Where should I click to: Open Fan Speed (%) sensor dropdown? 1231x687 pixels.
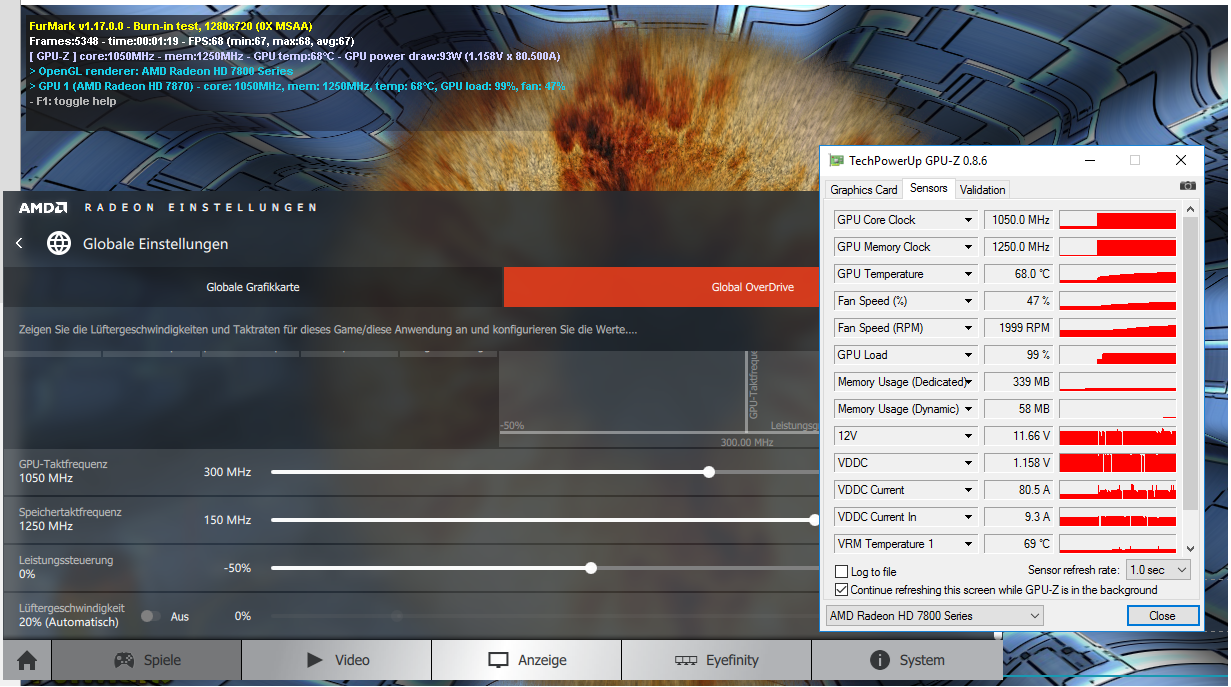coord(968,301)
